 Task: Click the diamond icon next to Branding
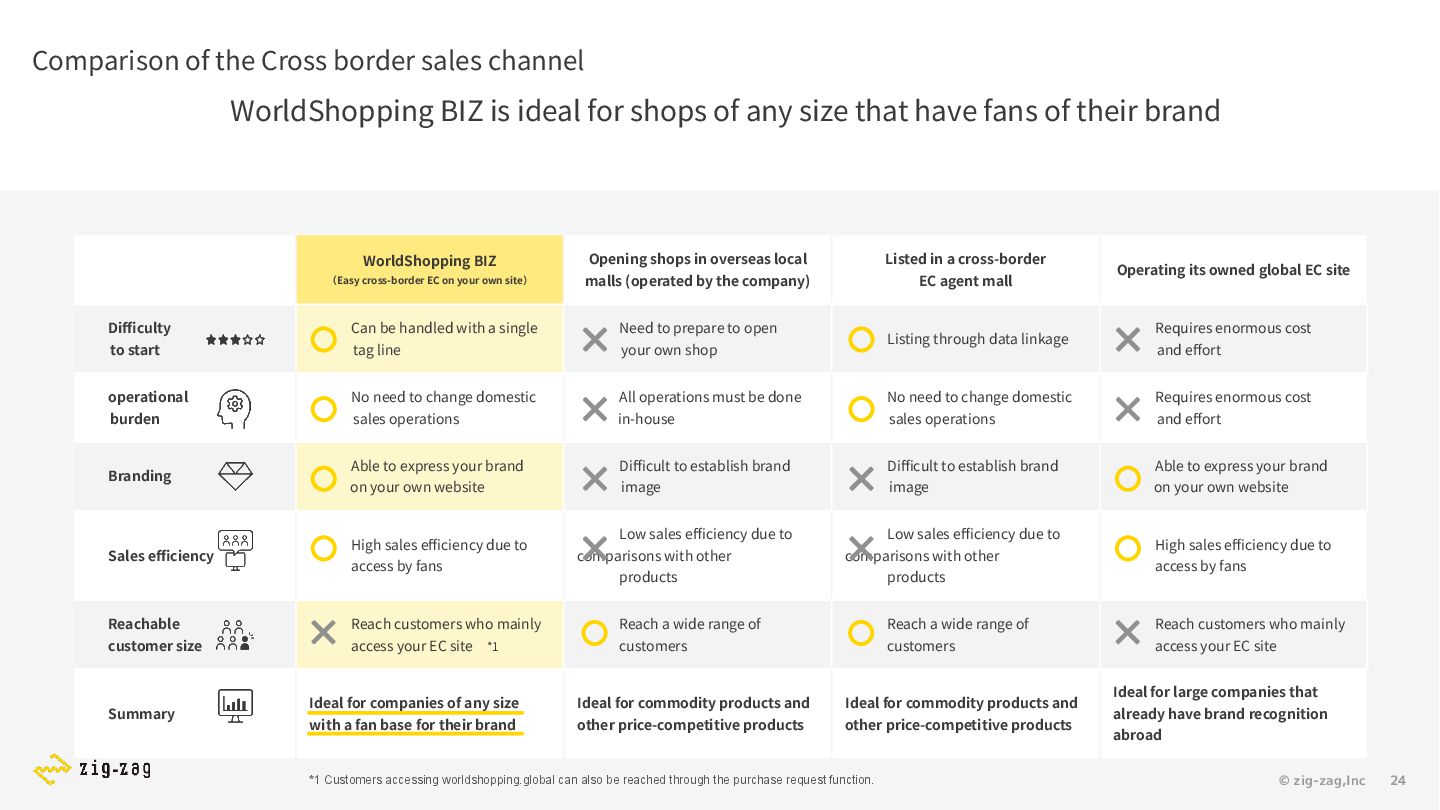pos(235,476)
